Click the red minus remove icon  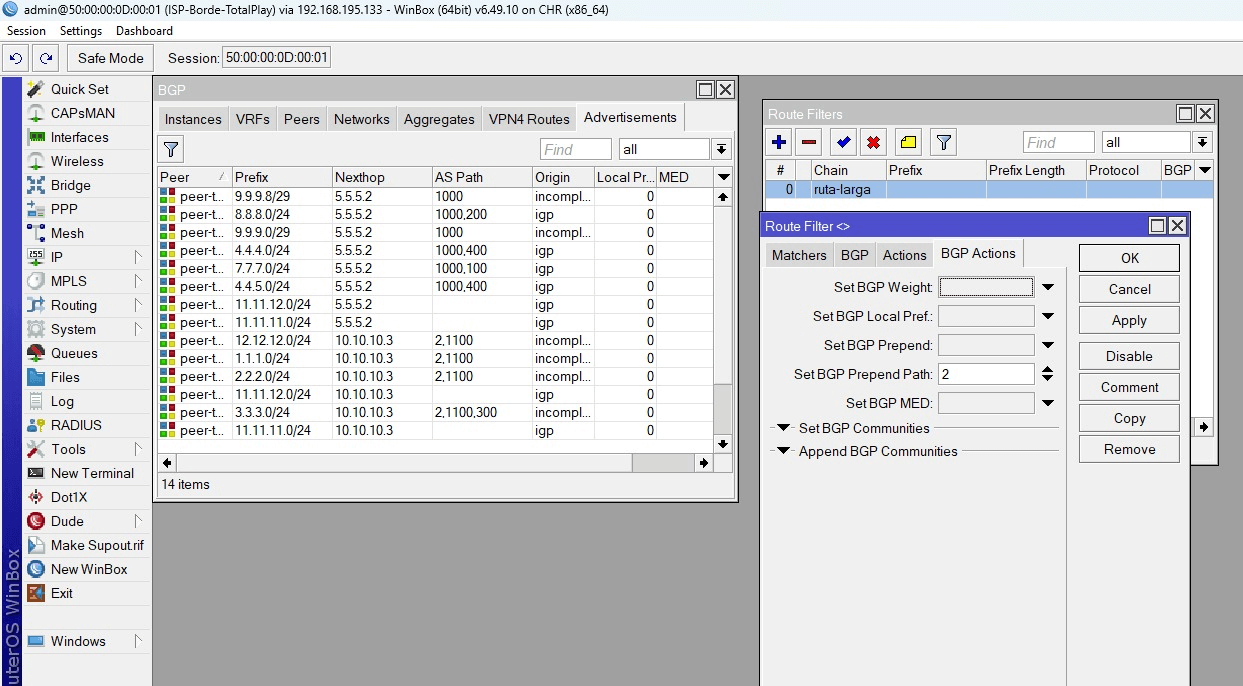(x=810, y=142)
